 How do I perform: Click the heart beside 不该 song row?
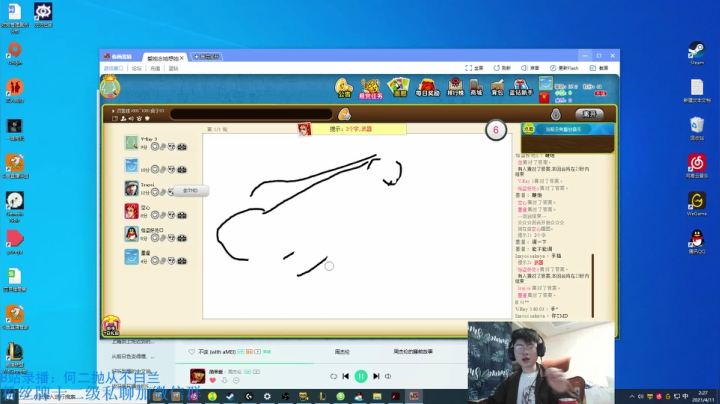click(191, 352)
